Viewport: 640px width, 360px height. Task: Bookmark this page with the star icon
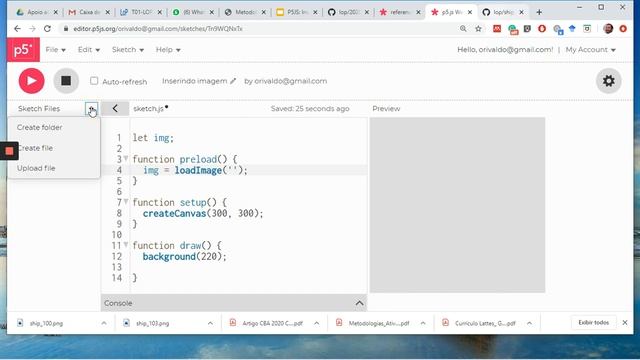pos(478,29)
